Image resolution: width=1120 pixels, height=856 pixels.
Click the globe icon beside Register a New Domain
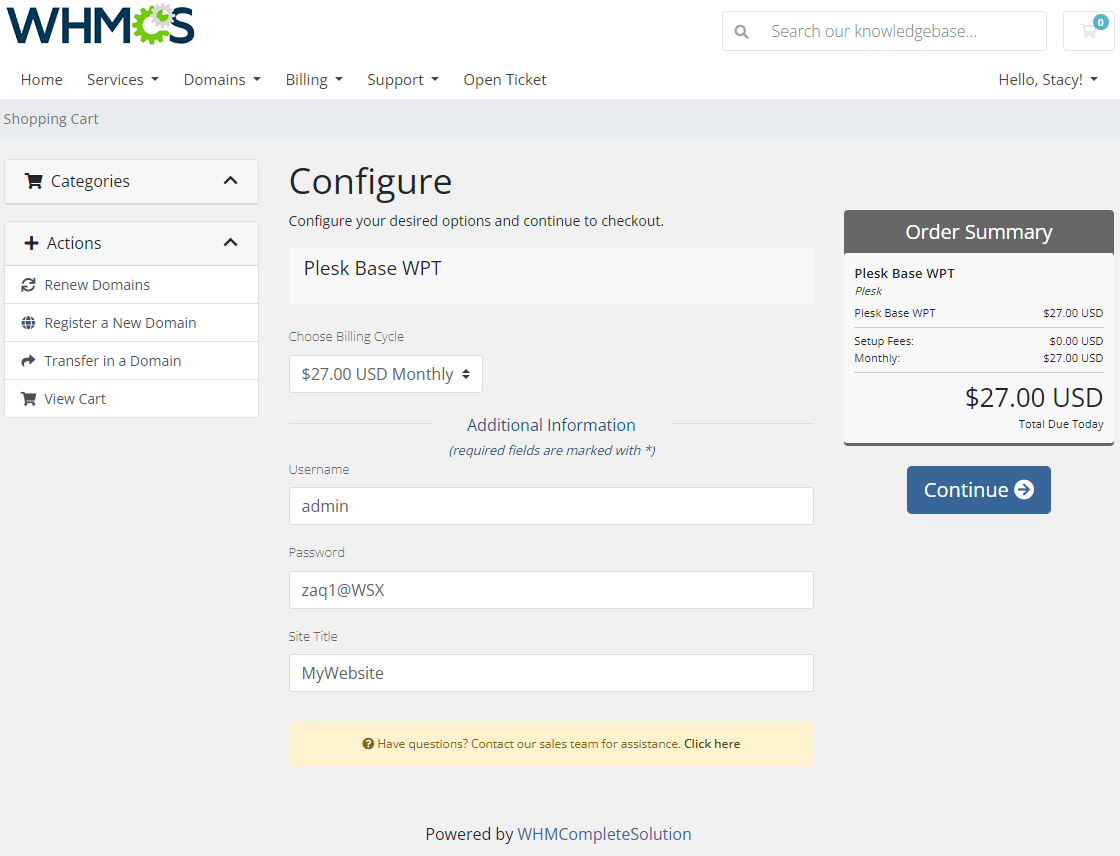pos(28,322)
